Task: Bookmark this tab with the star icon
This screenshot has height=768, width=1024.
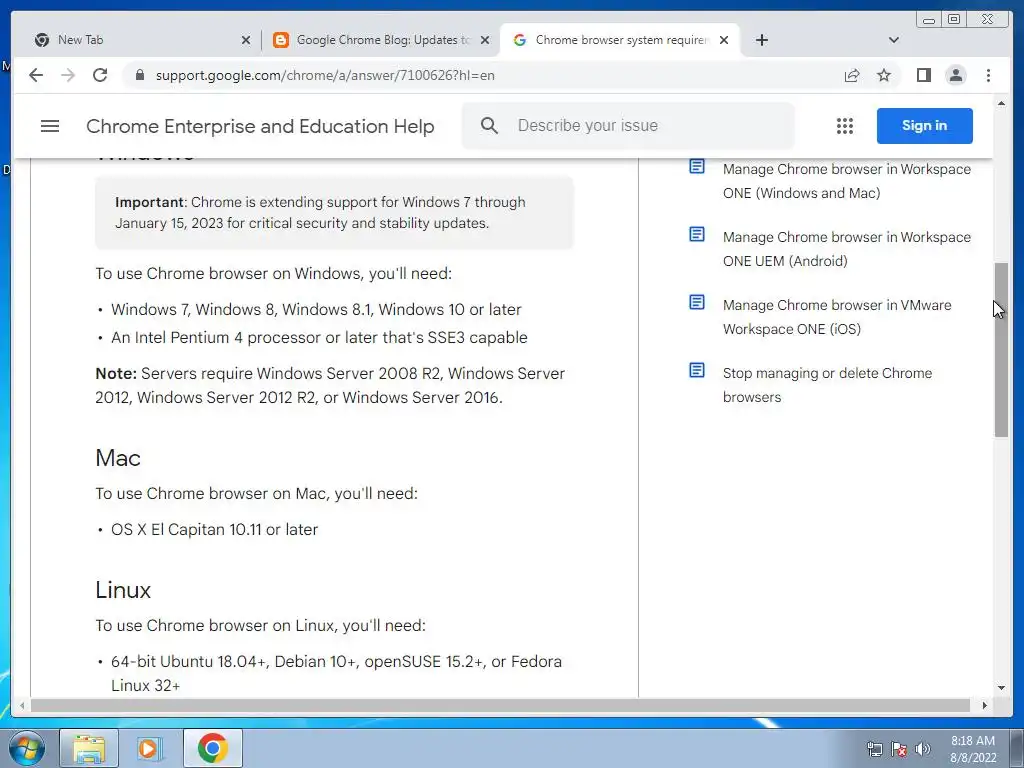Action: click(x=884, y=75)
